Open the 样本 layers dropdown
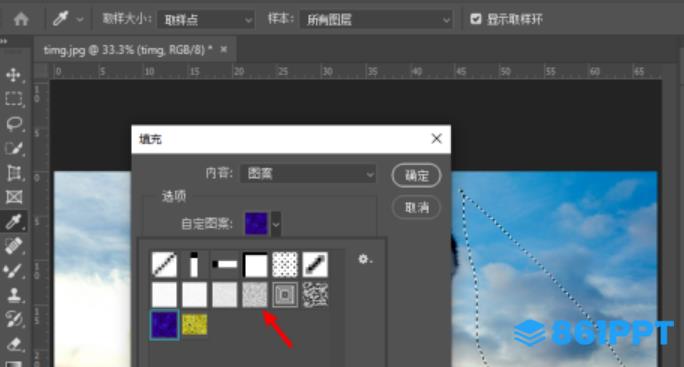The height and width of the screenshot is (367, 684). point(376,20)
